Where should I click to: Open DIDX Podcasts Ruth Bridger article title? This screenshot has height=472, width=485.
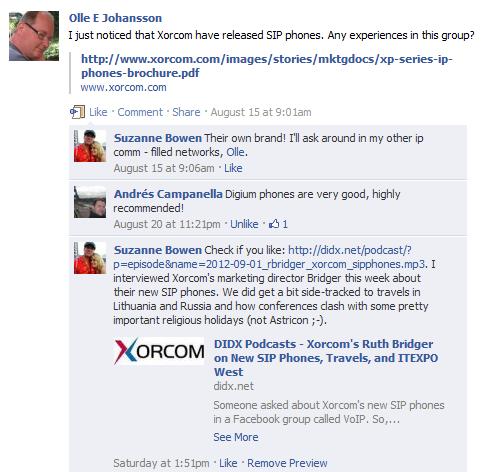click(x=326, y=358)
